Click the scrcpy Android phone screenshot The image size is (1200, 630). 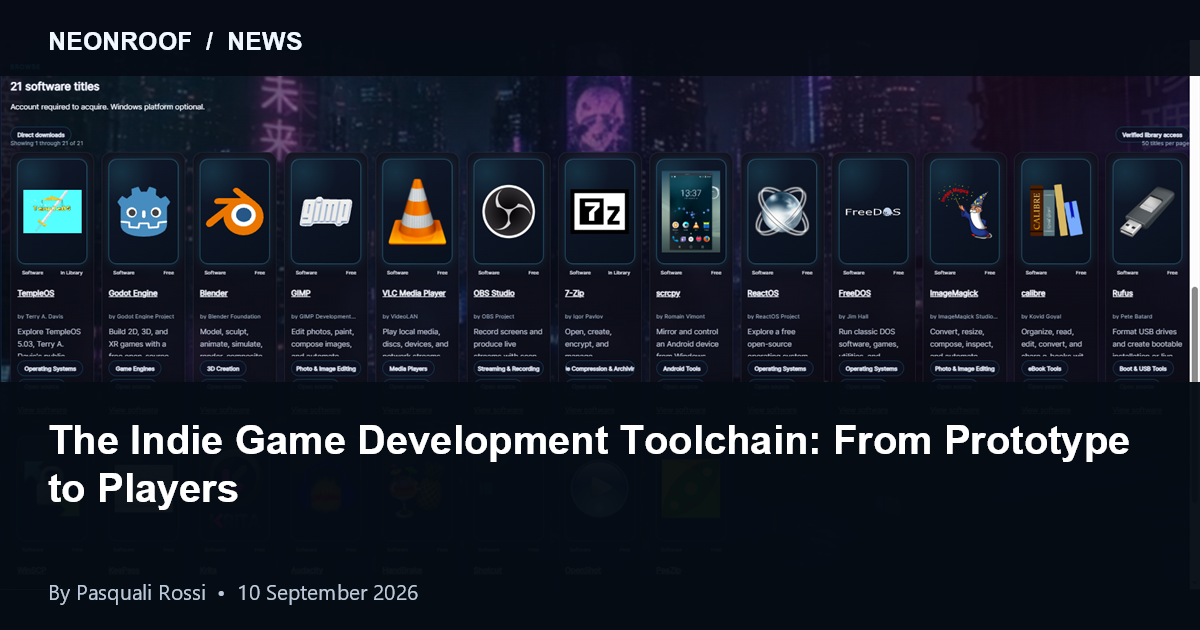pos(690,211)
